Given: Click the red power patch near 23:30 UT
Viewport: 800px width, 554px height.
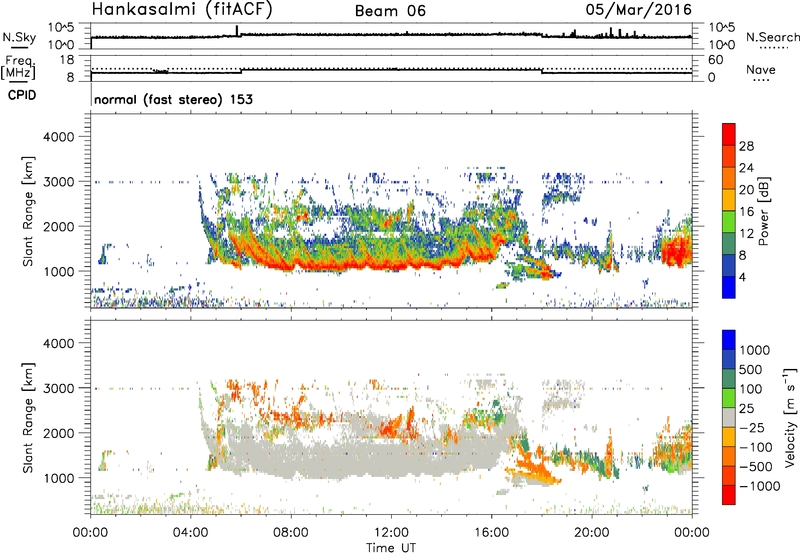Looking at the screenshot, I should tap(676, 250).
